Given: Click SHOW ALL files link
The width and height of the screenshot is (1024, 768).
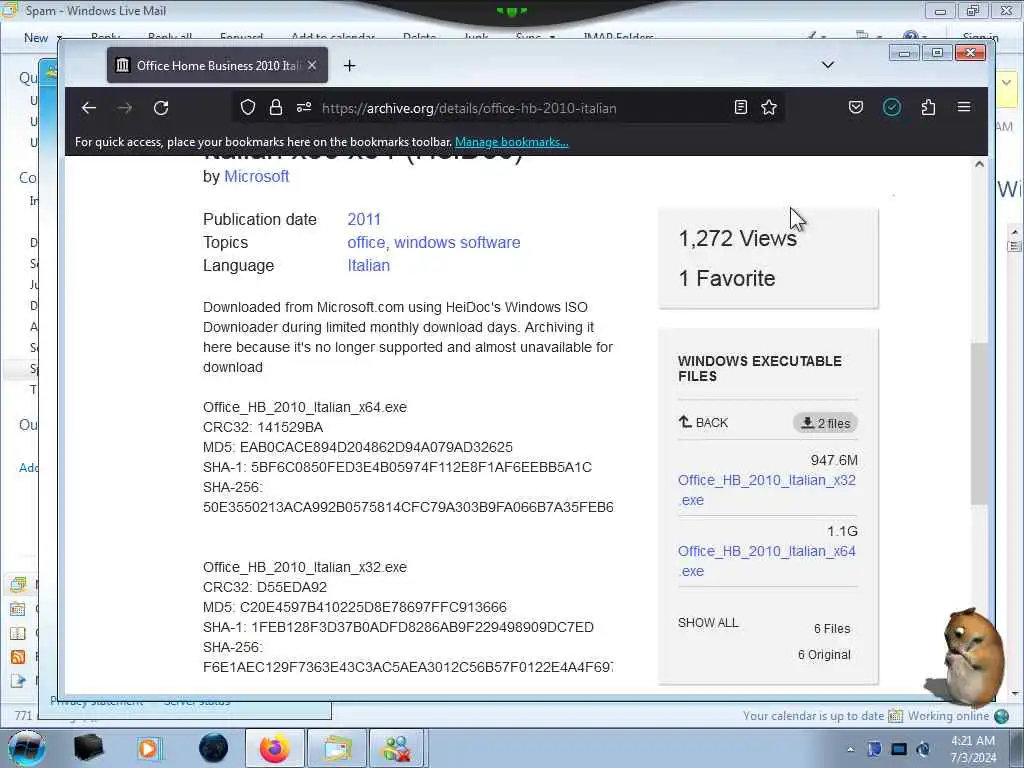Looking at the screenshot, I should point(708,623).
